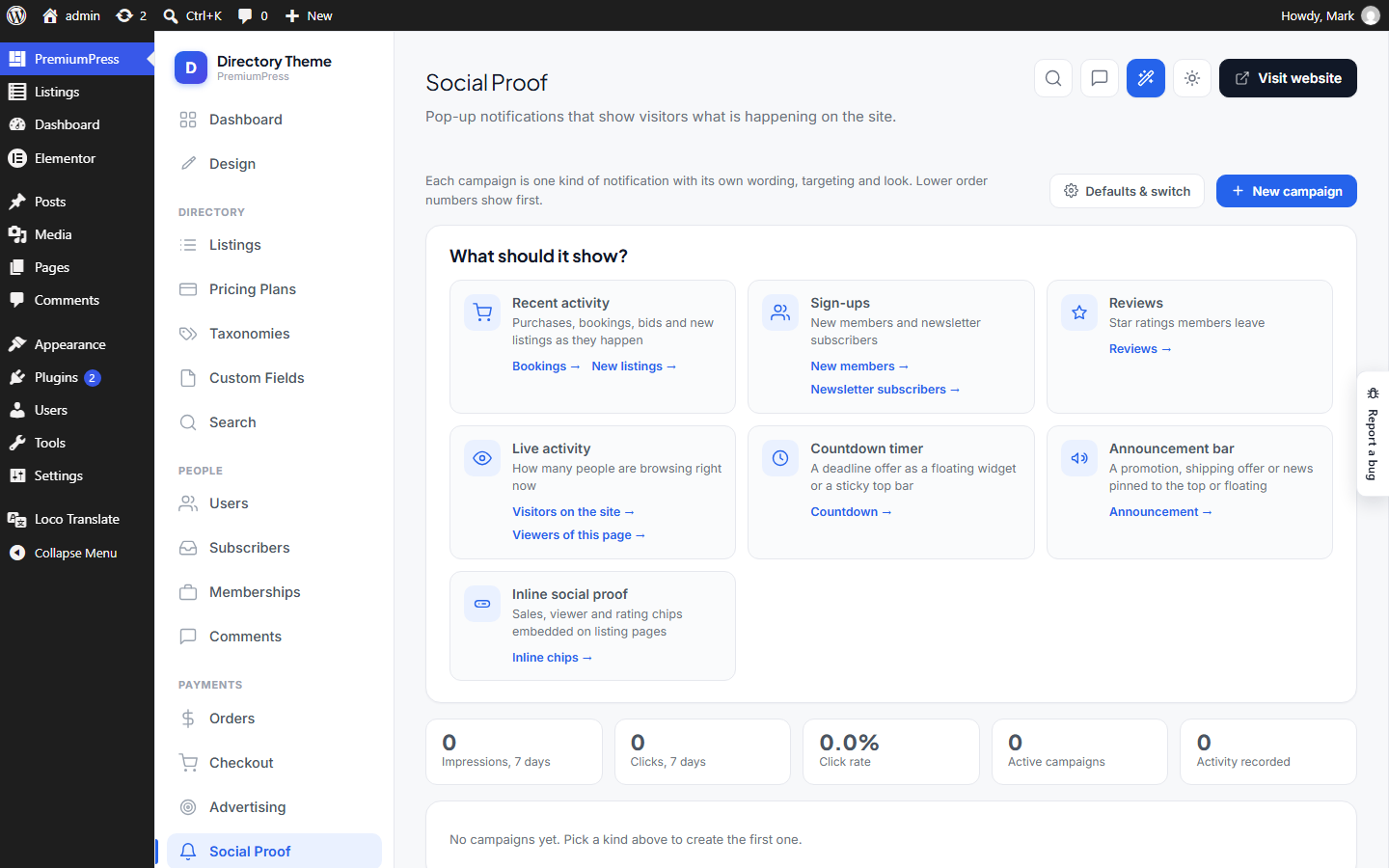The height and width of the screenshot is (868, 1389).
Task: Click the Inline social proof chip icon
Action: pos(482,604)
